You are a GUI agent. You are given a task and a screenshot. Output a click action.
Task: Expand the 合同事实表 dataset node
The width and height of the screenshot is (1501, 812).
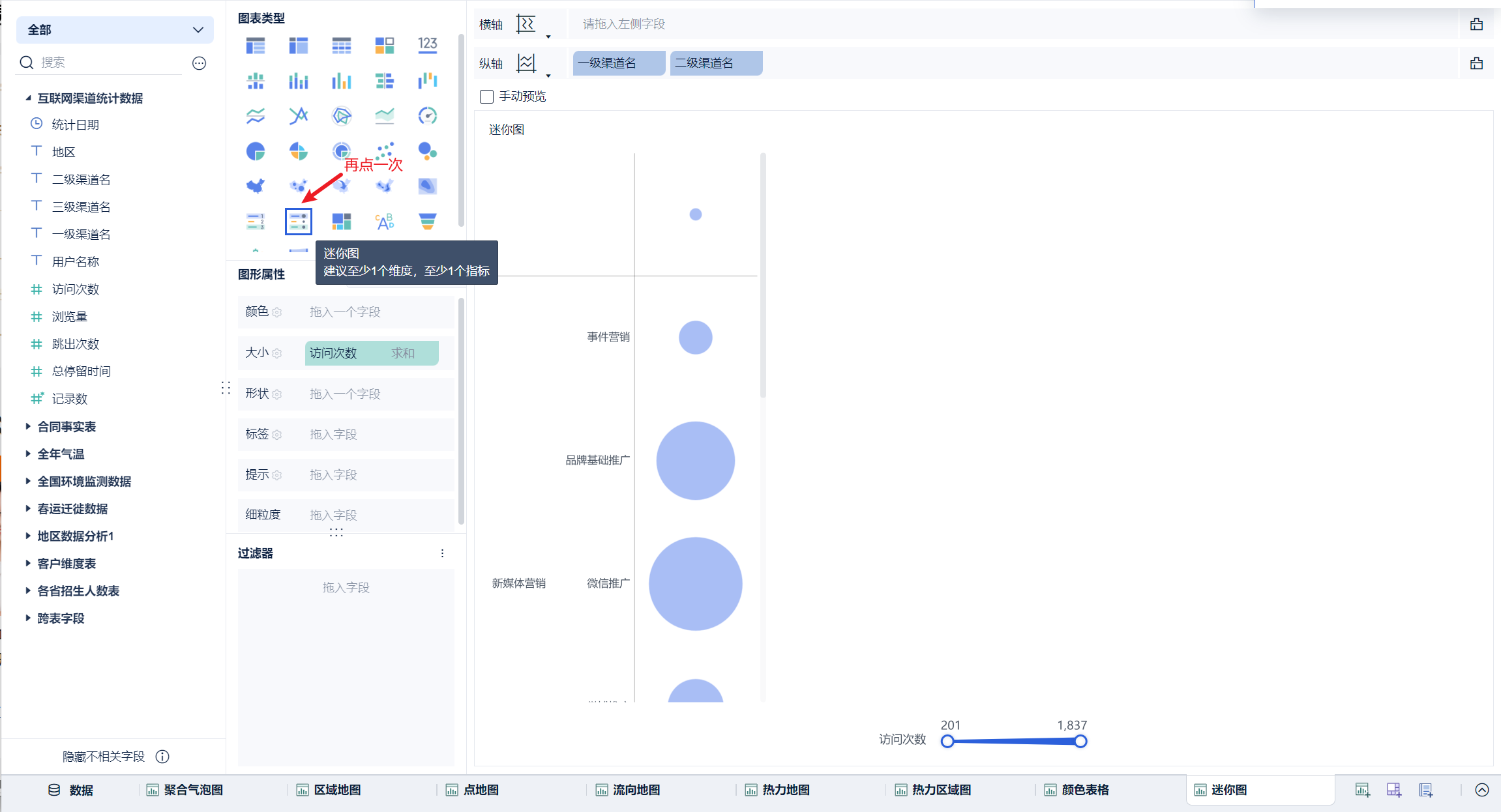pyautogui.click(x=28, y=426)
